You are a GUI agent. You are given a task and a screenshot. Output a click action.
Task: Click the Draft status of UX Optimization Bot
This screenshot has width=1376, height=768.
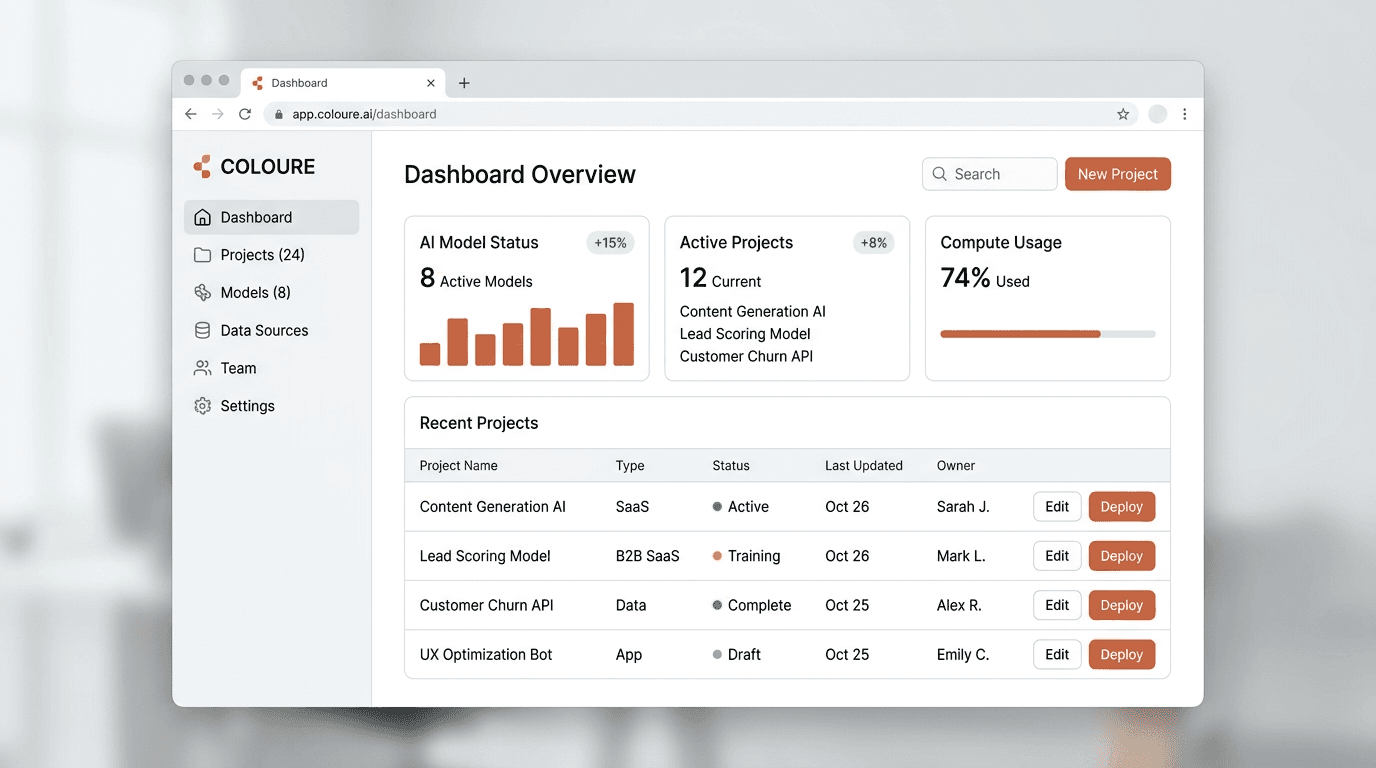click(x=736, y=655)
